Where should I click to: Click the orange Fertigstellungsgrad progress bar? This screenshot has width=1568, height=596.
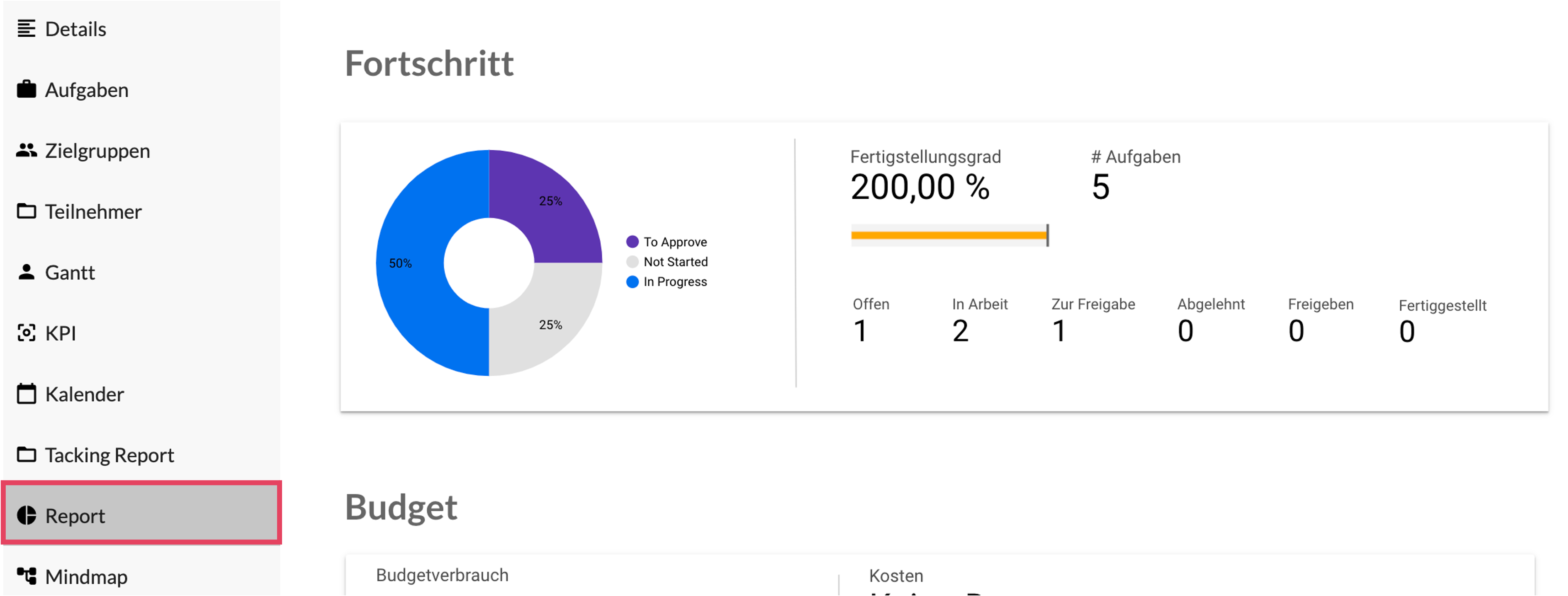[948, 235]
